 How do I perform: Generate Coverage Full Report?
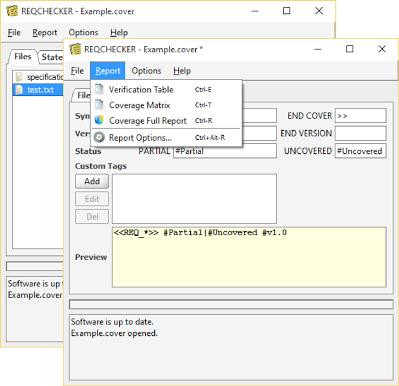(x=166, y=120)
